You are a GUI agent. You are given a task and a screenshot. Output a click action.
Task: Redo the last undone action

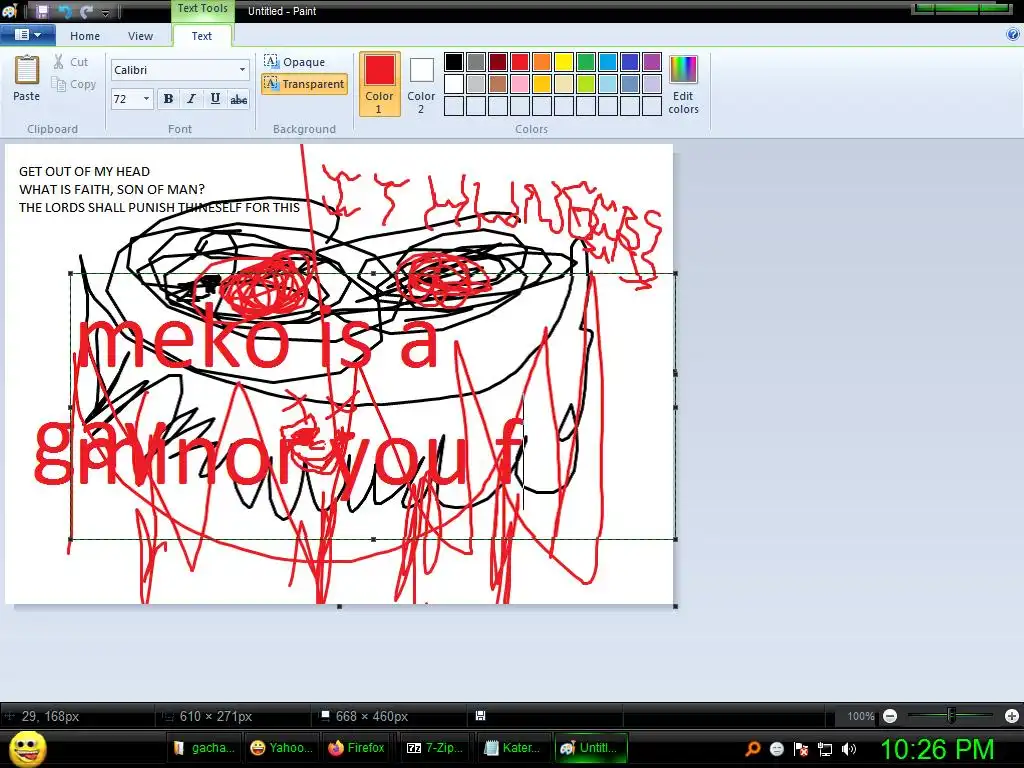point(86,11)
